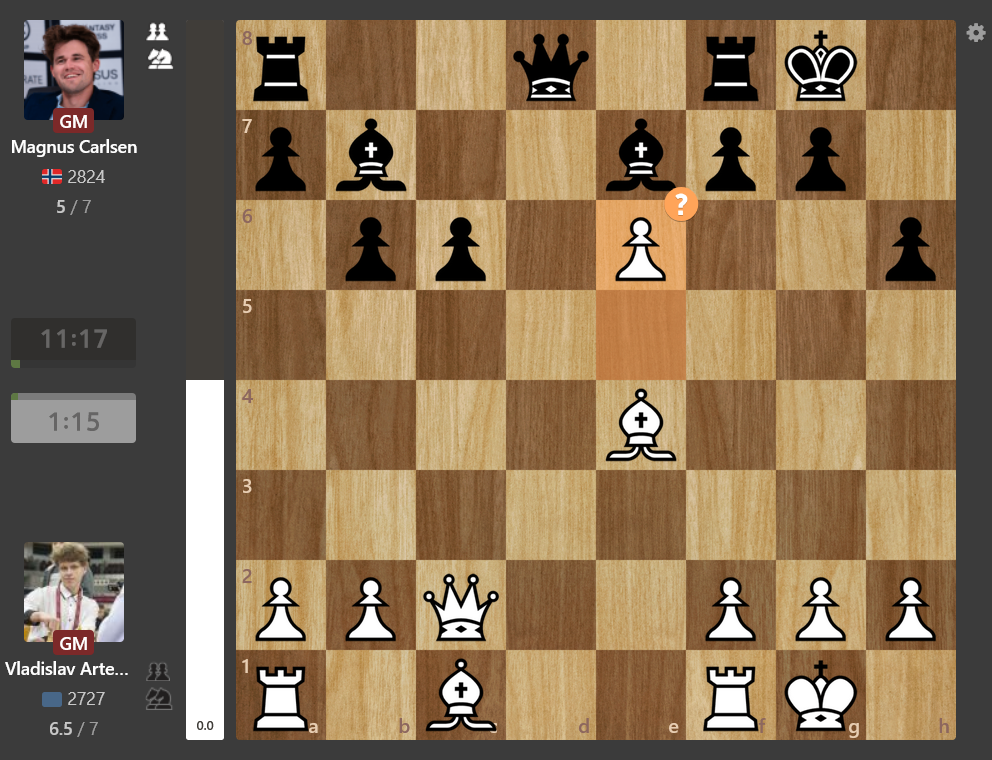Viewport: 992px width, 760px height.
Task: Click Artemiev's 6.5 / 7 score
Action: click(73, 729)
